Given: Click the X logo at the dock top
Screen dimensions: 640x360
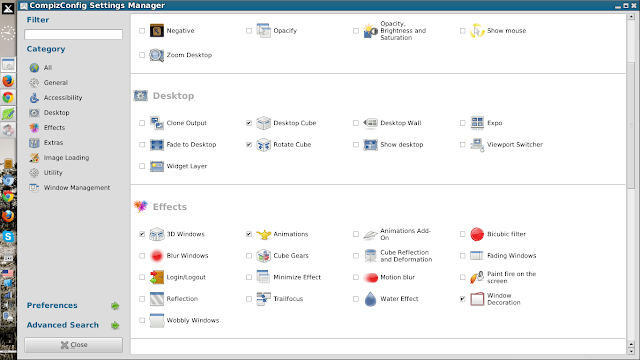Looking at the screenshot, I should (8, 8).
